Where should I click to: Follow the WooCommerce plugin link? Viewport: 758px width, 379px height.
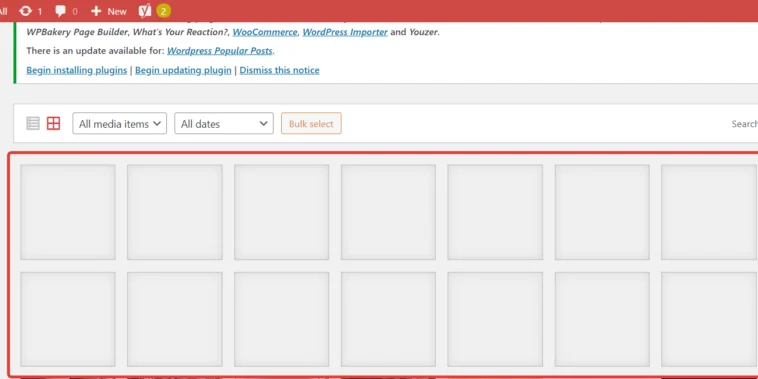265,32
